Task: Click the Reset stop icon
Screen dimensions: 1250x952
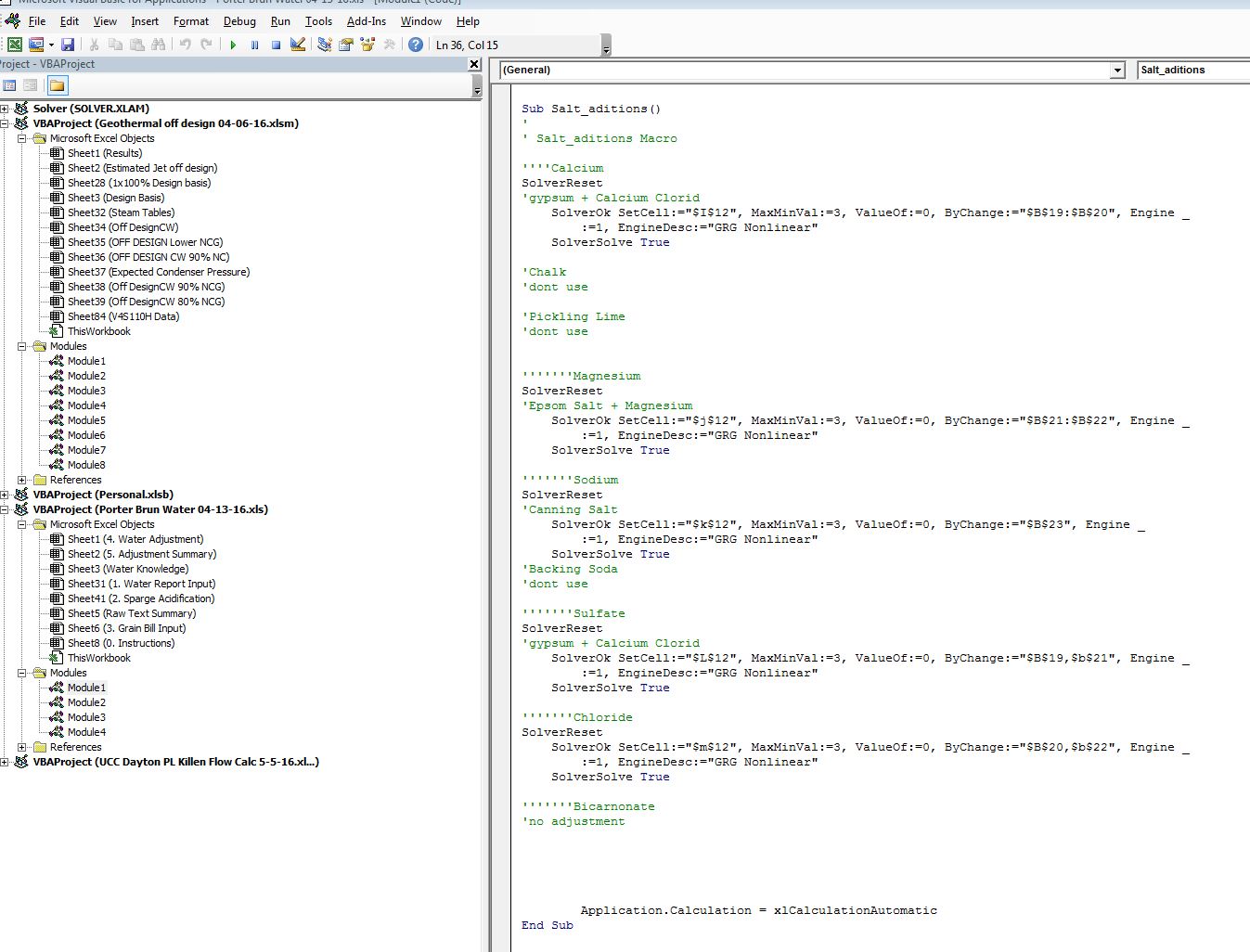Action: point(276,45)
